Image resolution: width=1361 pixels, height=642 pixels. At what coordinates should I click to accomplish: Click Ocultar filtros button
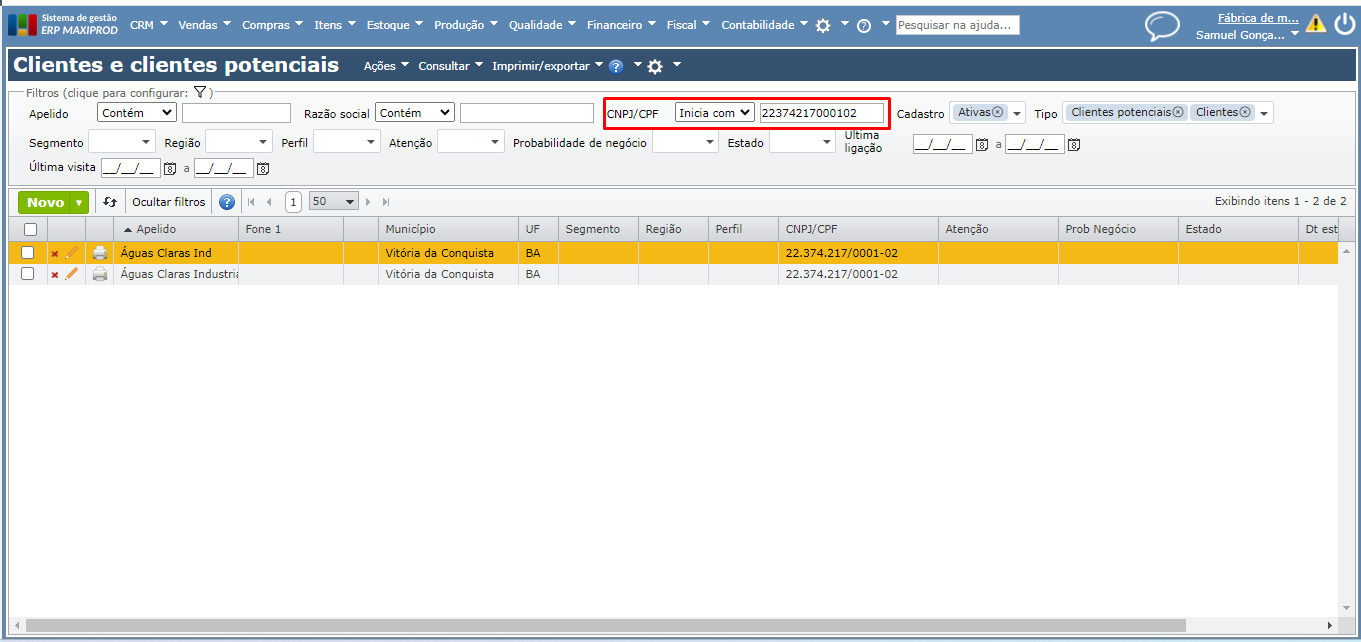169,202
